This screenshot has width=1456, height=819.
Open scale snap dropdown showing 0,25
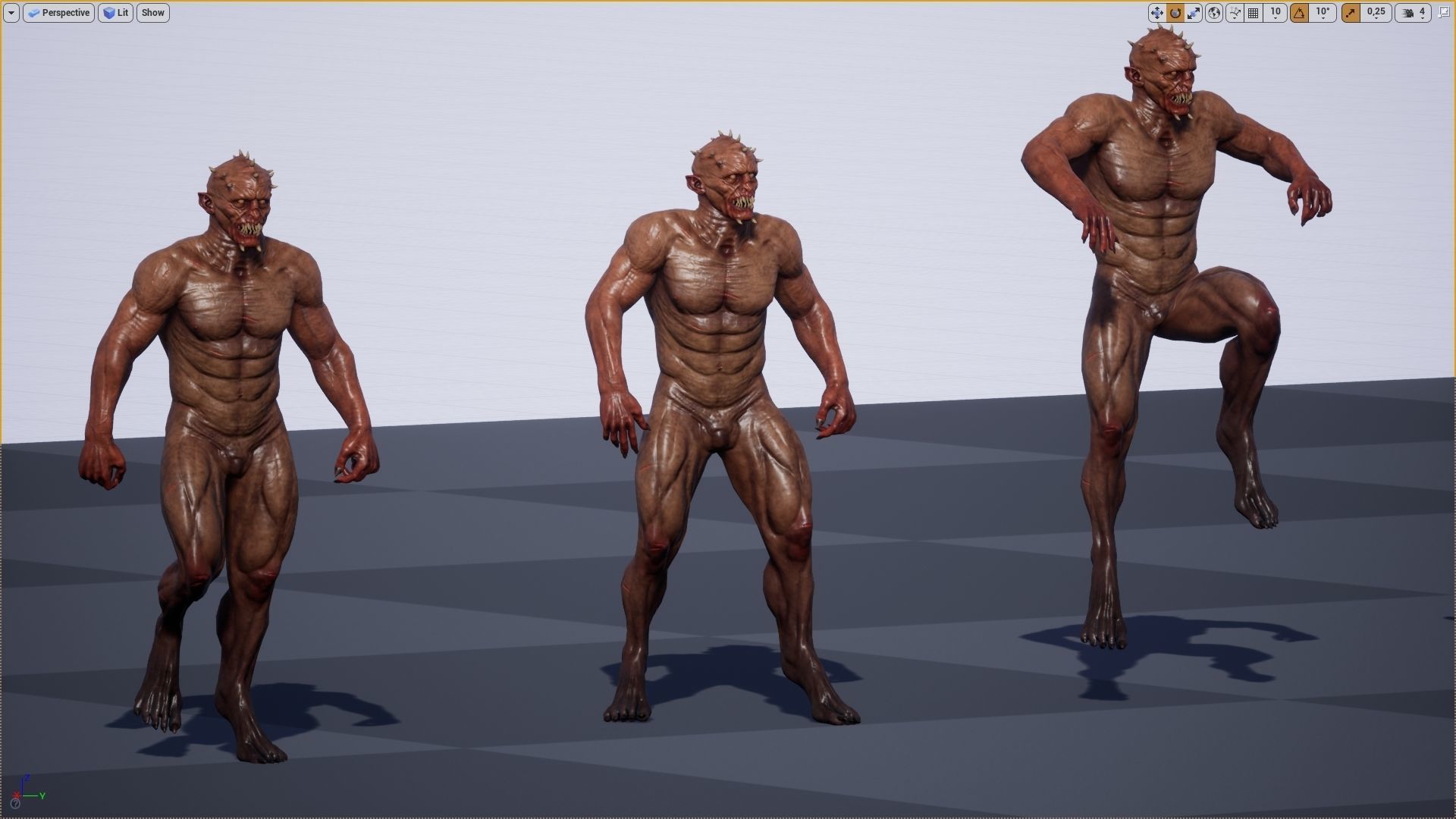[1376, 13]
